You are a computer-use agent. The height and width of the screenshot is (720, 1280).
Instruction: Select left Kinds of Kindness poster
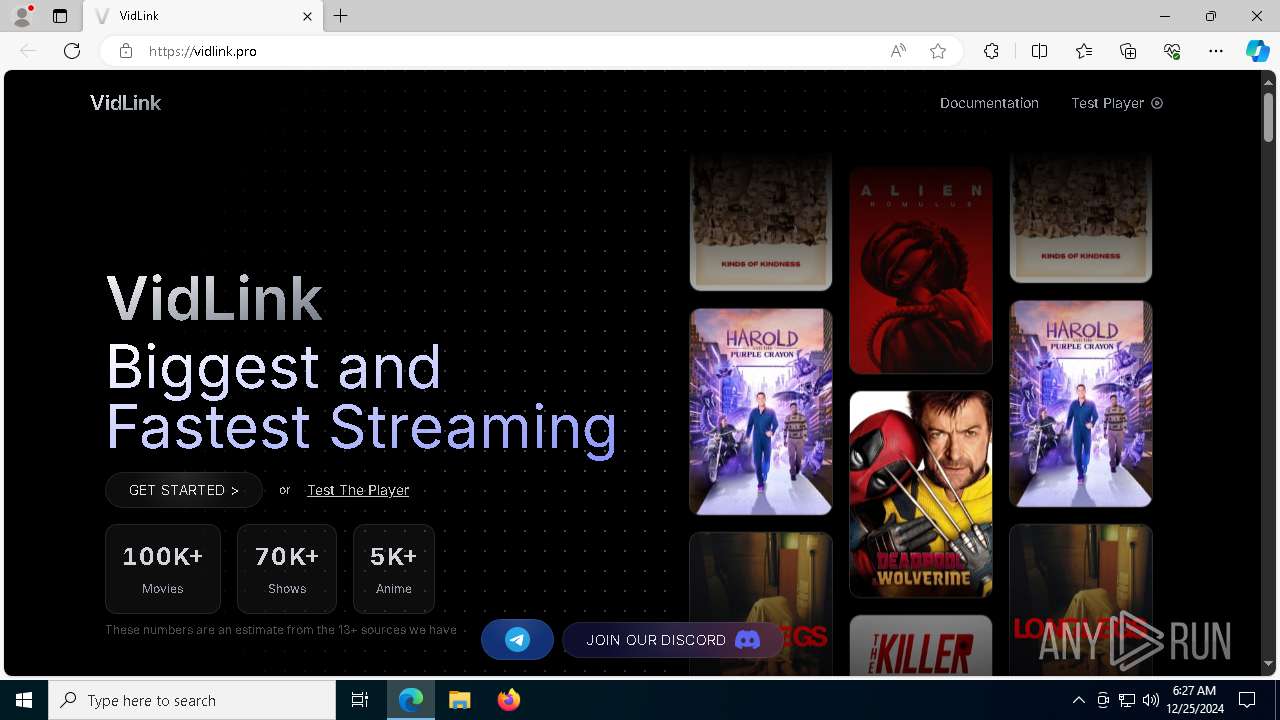[x=761, y=222]
